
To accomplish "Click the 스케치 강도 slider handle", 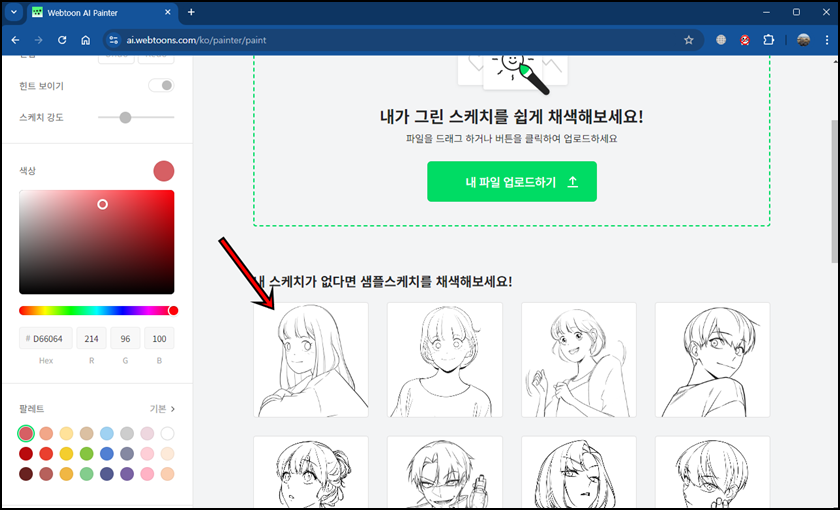I will (125, 117).
